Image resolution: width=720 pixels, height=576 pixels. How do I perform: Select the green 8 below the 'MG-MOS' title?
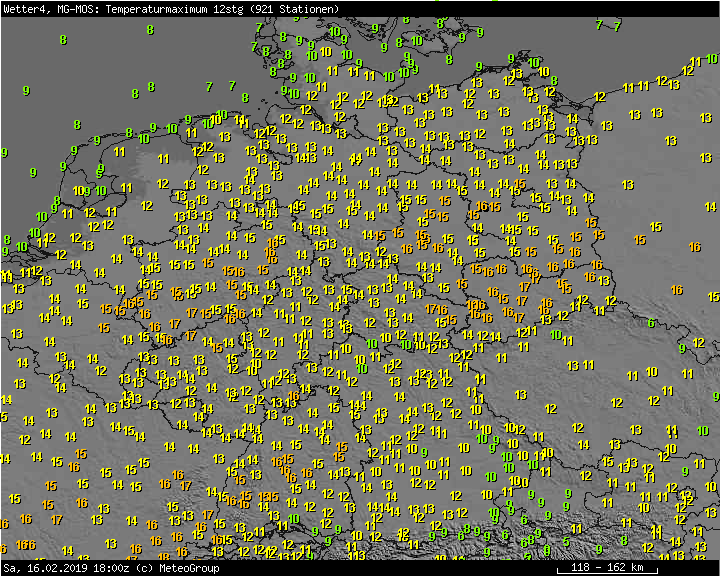[x=63, y=40]
